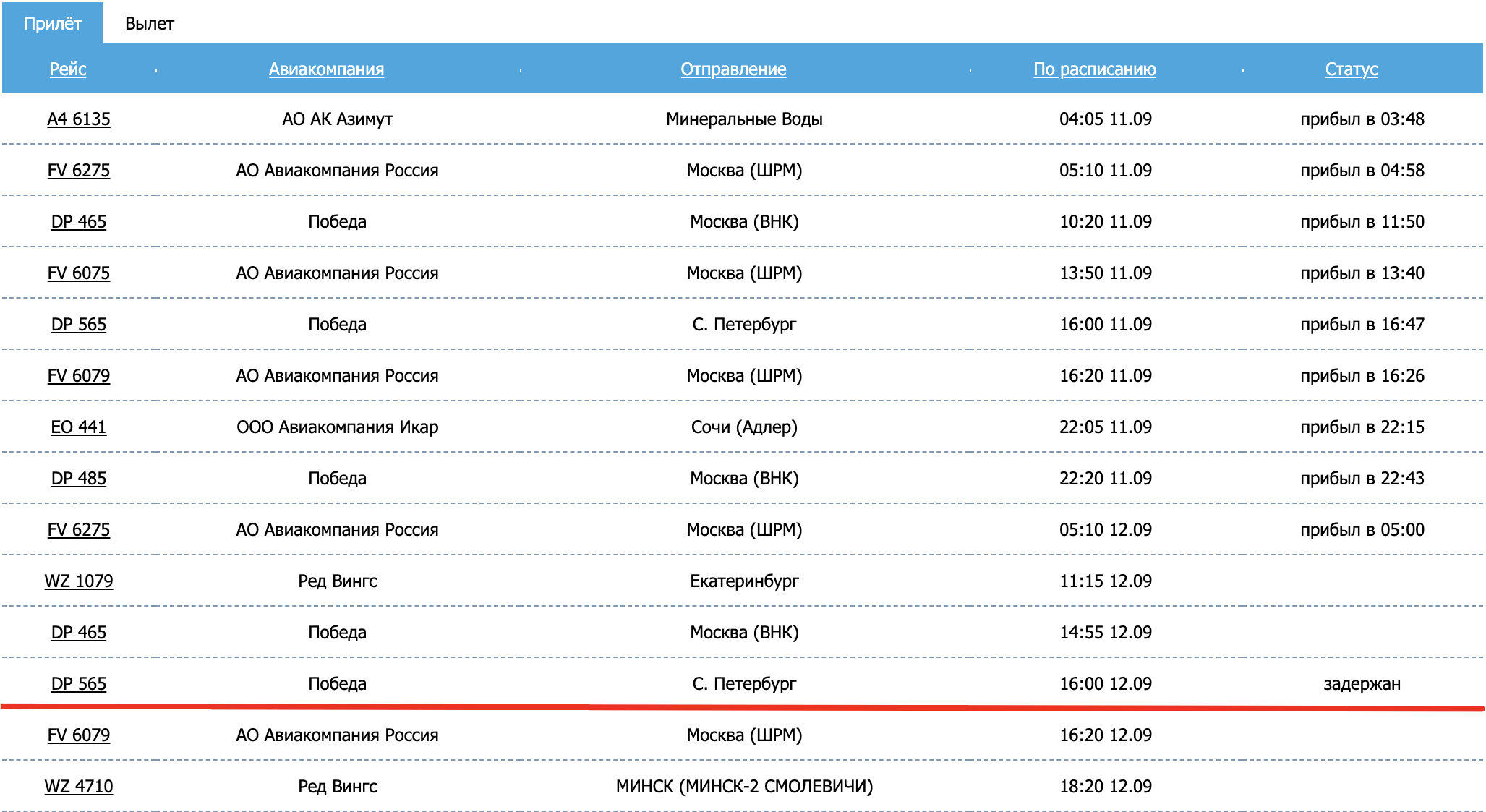Click Минеральные Воды departure cell

[744, 119]
